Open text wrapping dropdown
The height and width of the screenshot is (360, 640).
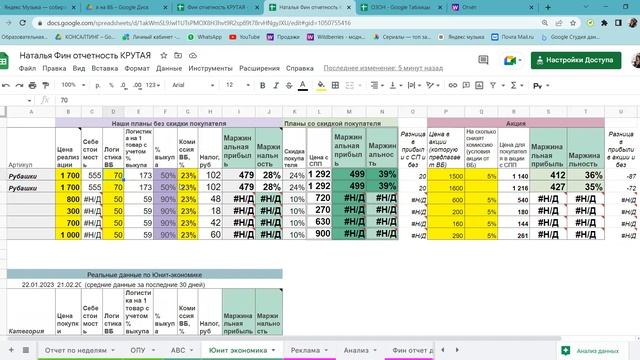pos(414,85)
